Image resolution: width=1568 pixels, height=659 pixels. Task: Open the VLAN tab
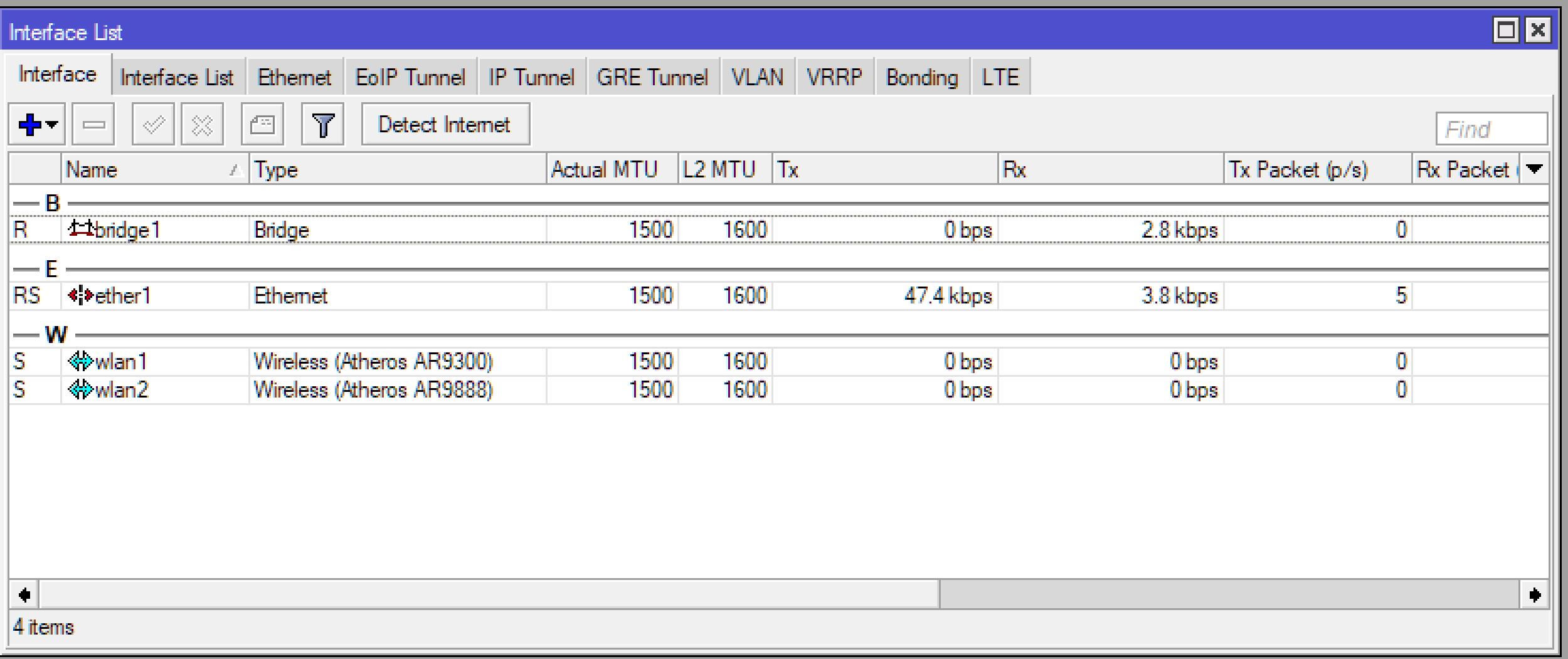click(758, 78)
